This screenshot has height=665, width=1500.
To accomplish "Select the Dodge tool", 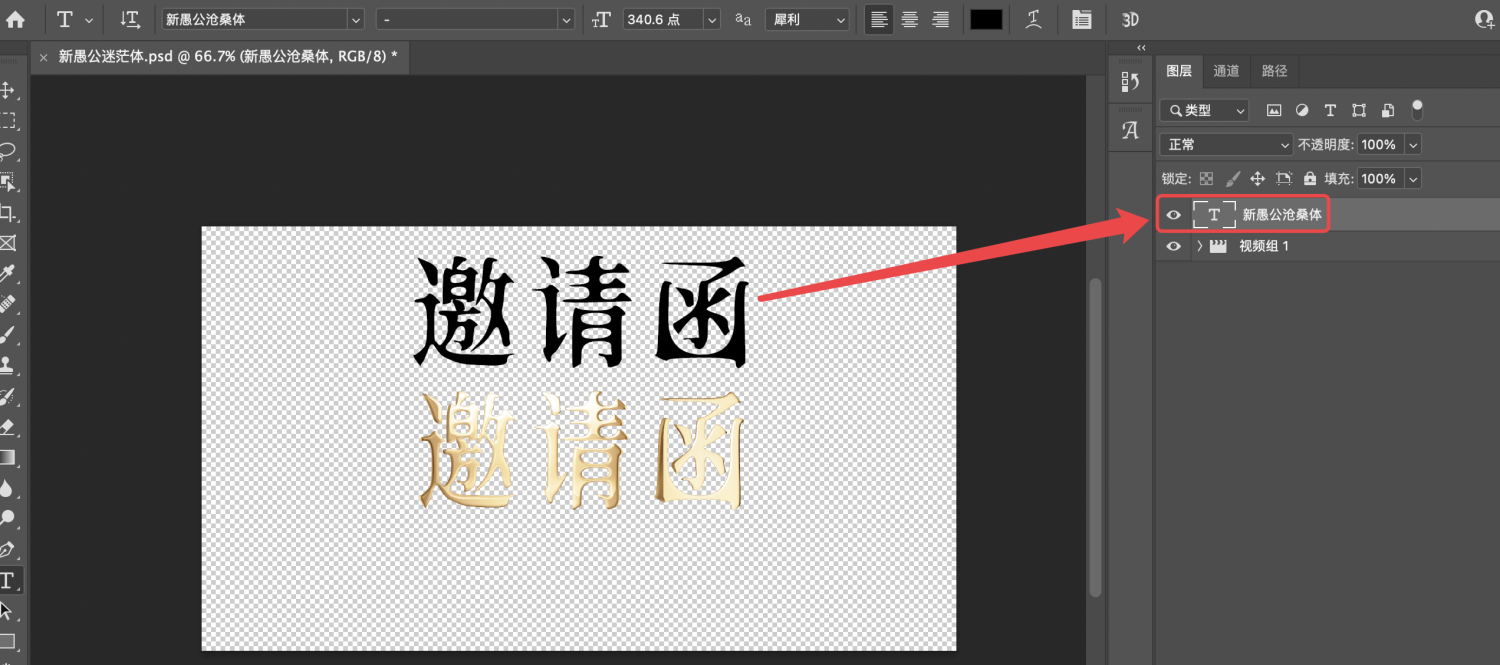I will pyautogui.click(x=8, y=518).
